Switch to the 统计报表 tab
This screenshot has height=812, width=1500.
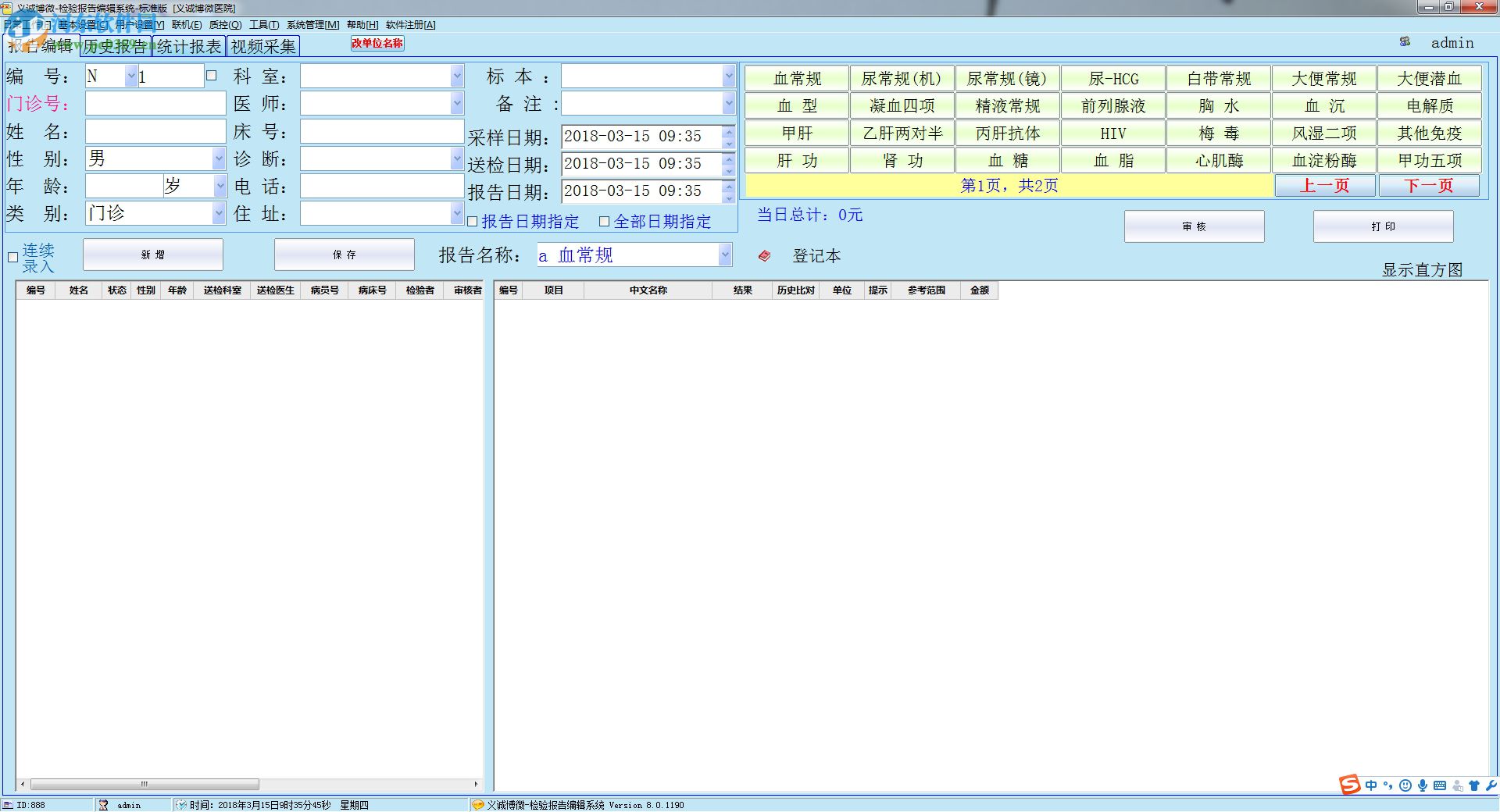[x=189, y=46]
